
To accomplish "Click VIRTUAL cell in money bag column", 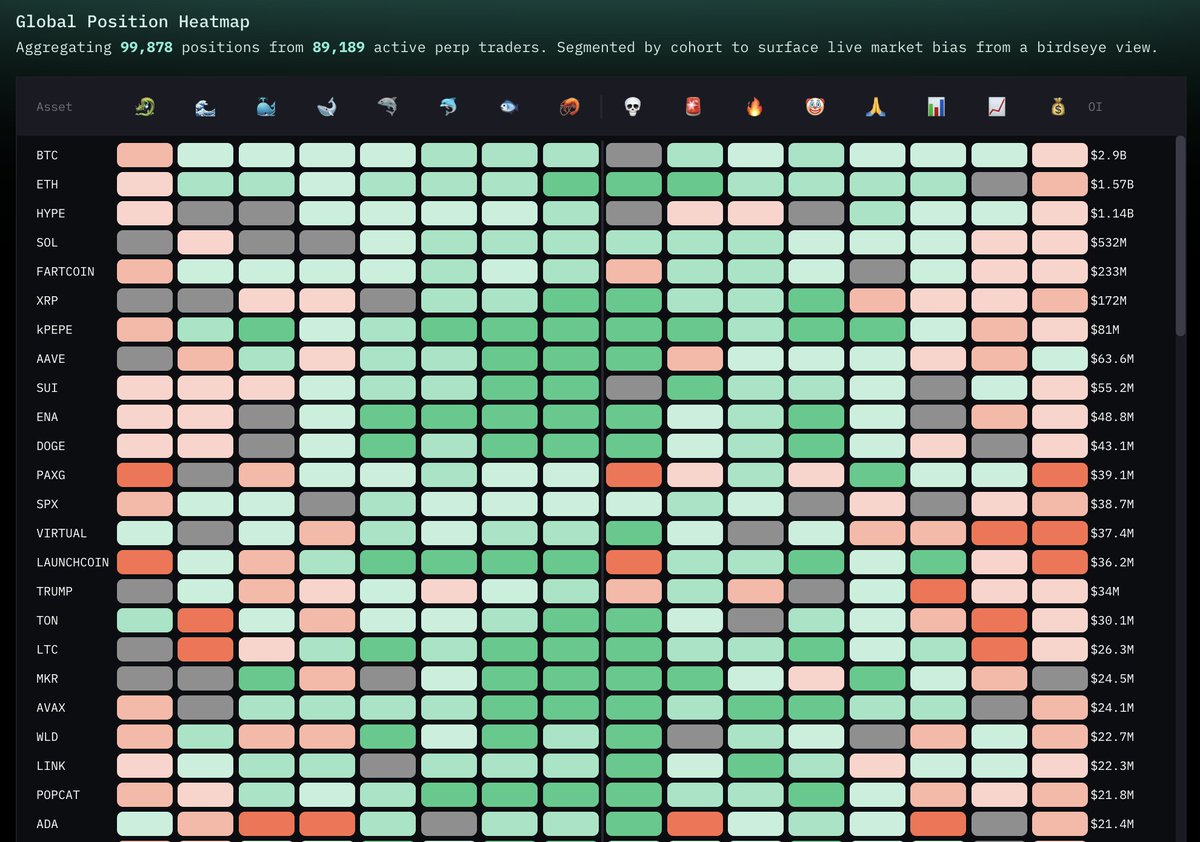I will 1059,533.
